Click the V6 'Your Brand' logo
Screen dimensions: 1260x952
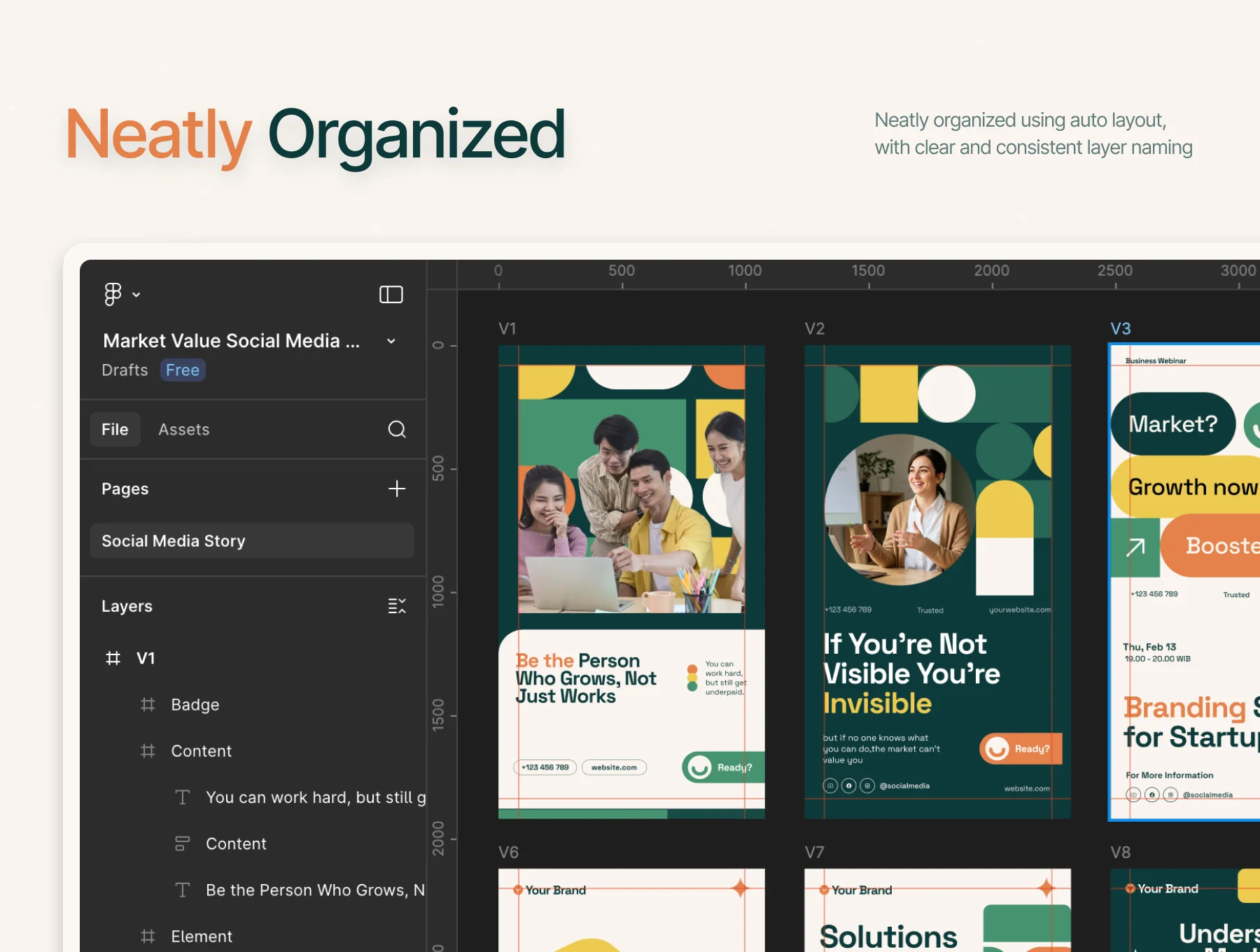point(549,890)
